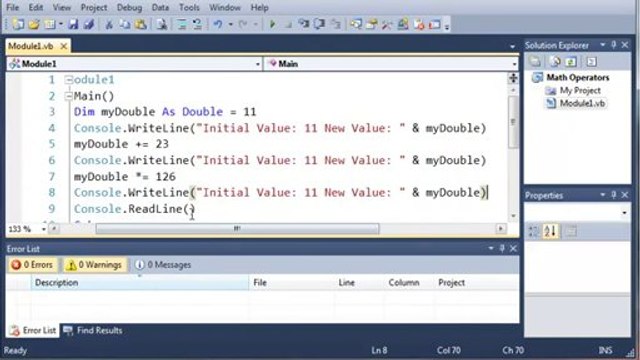The image size is (640, 360).
Task: Open the Solution Explorer window position menu
Action: 602,45
